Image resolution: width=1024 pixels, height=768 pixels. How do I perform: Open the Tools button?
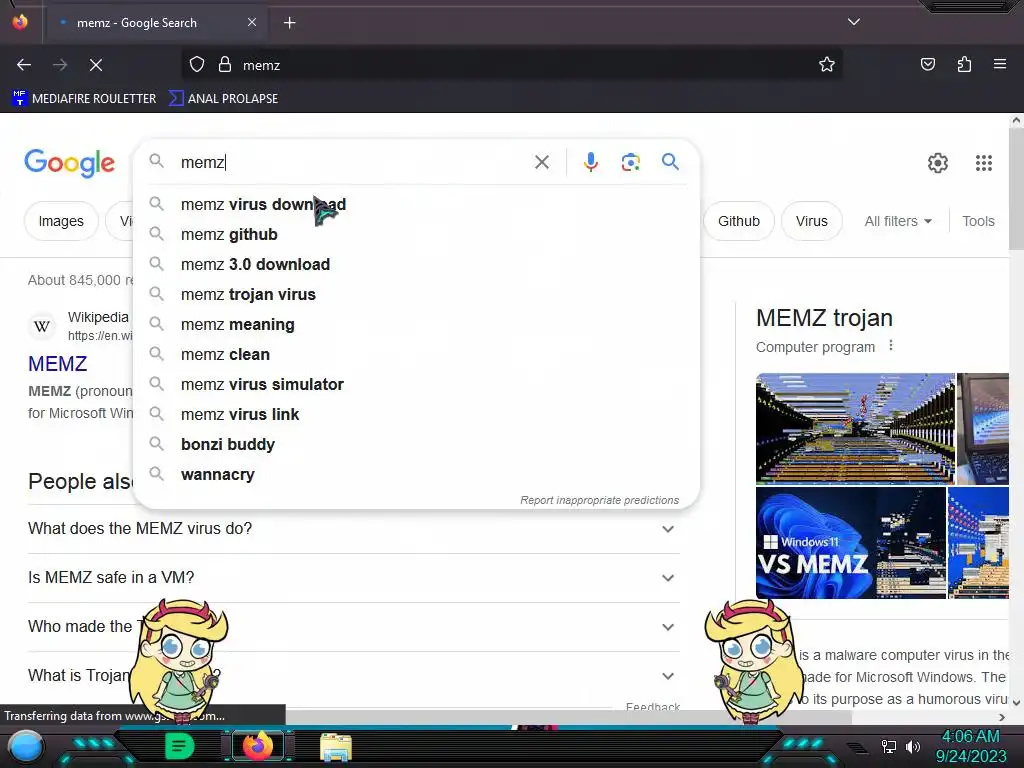978,221
